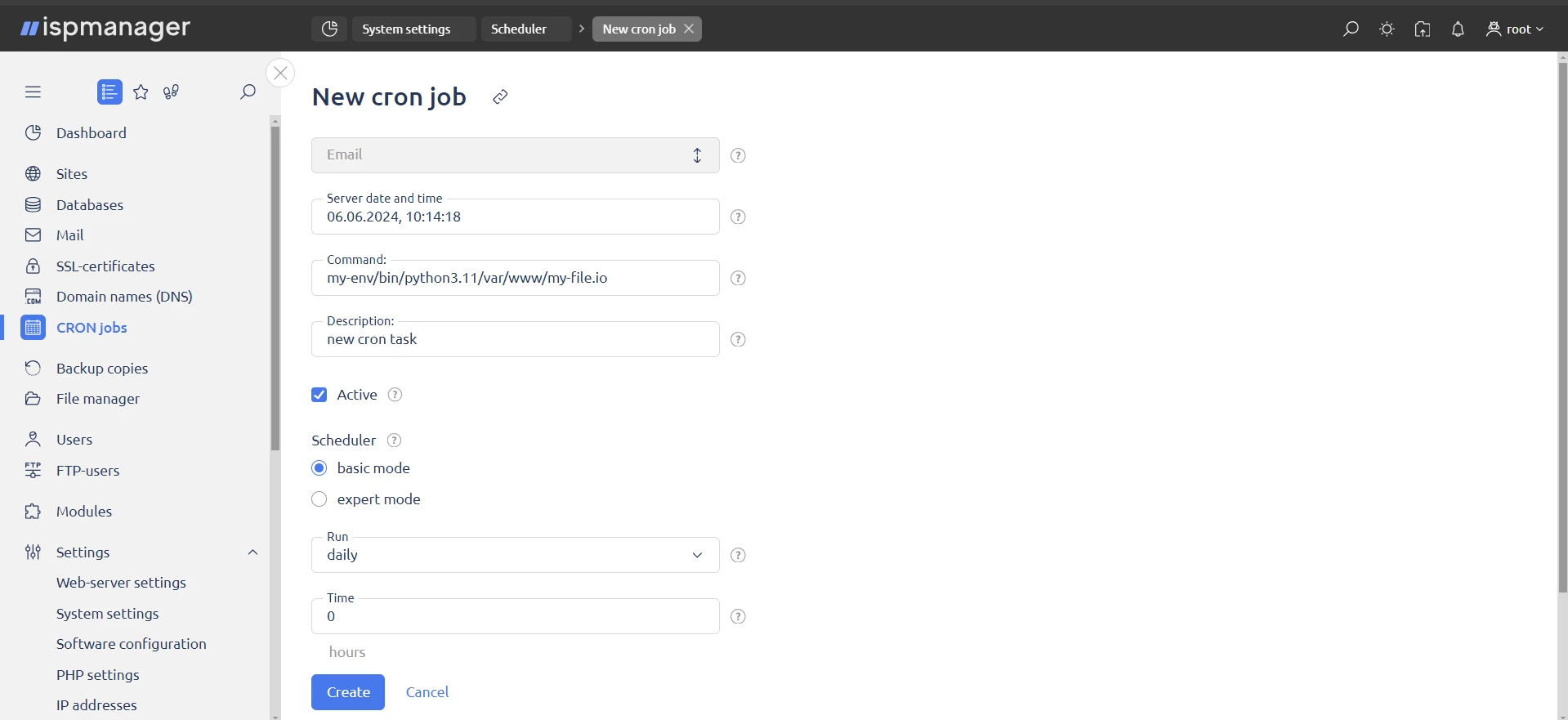
Task: Open notifications bell
Action: pos(1458,29)
